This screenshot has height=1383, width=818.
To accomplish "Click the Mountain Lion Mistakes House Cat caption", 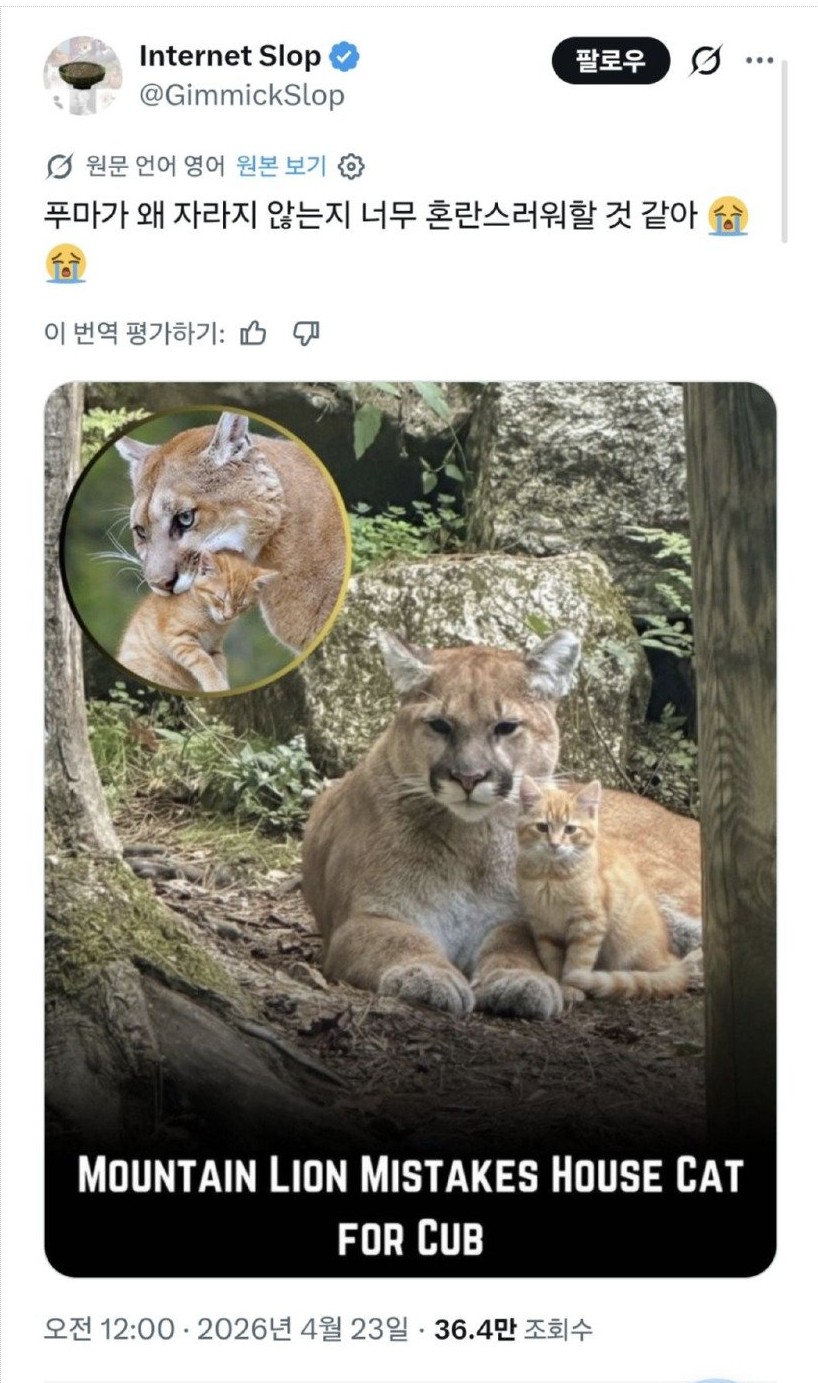I will pyautogui.click(x=410, y=1207).
